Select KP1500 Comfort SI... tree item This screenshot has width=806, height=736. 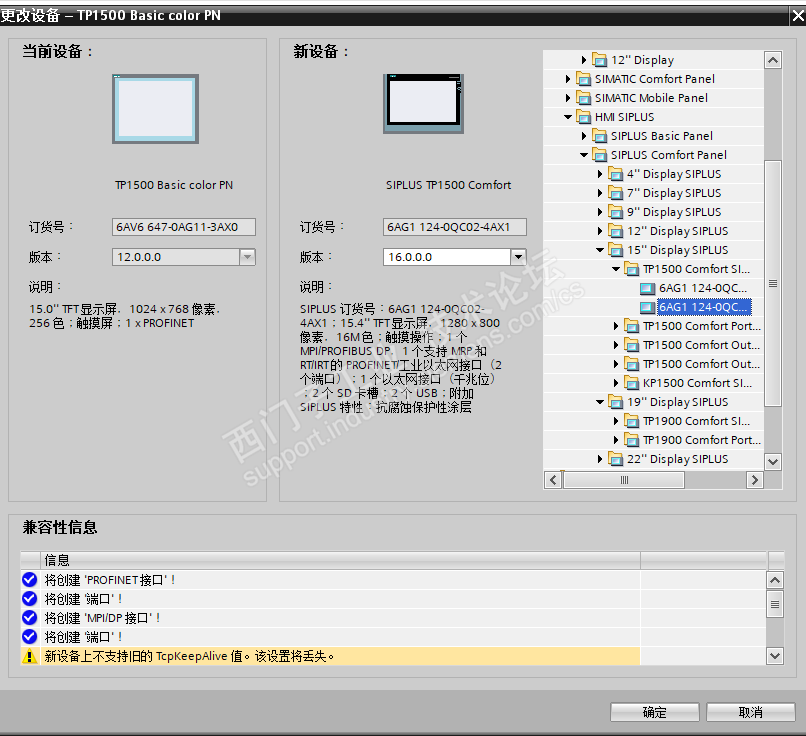(x=698, y=383)
